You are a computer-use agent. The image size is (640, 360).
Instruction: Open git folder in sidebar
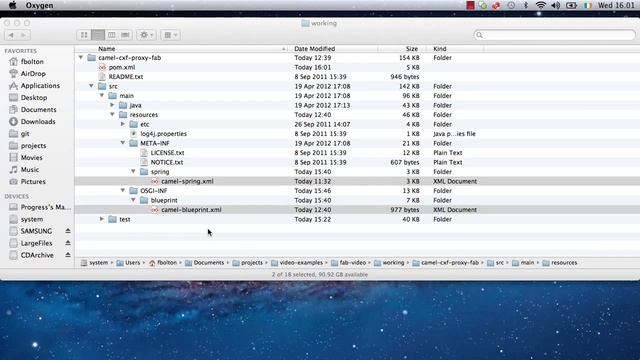pyautogui.click(x=24, y=133)
